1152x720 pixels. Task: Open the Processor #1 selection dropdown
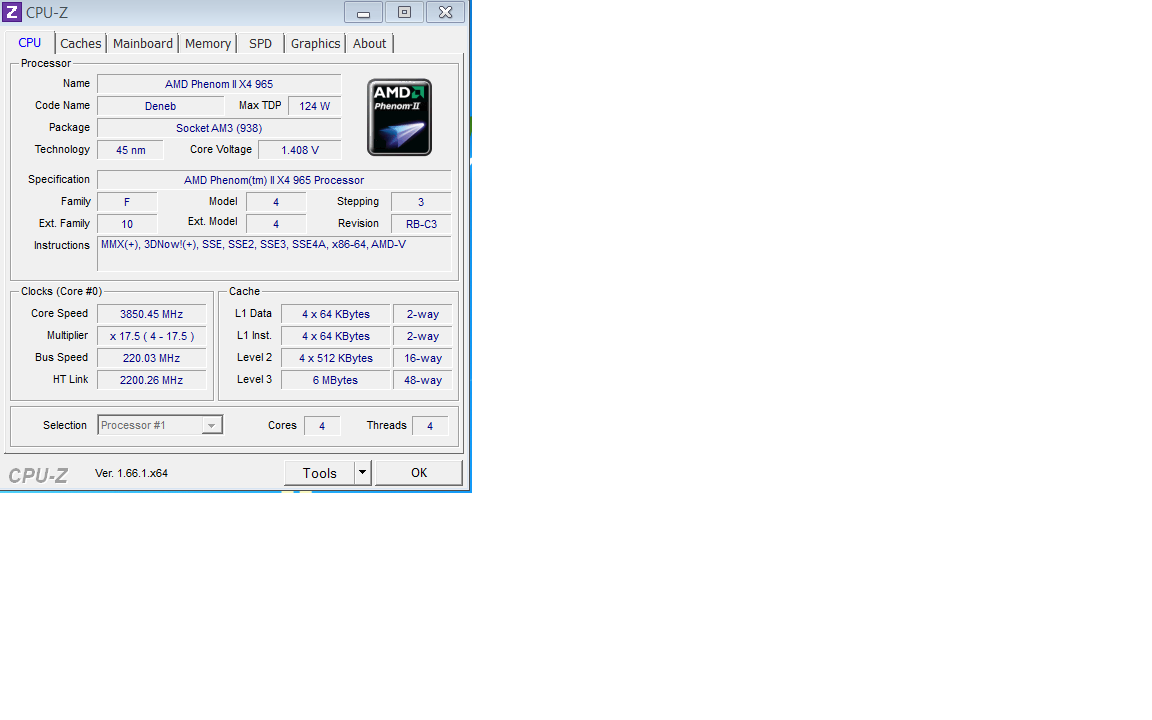tap(160, 425)
